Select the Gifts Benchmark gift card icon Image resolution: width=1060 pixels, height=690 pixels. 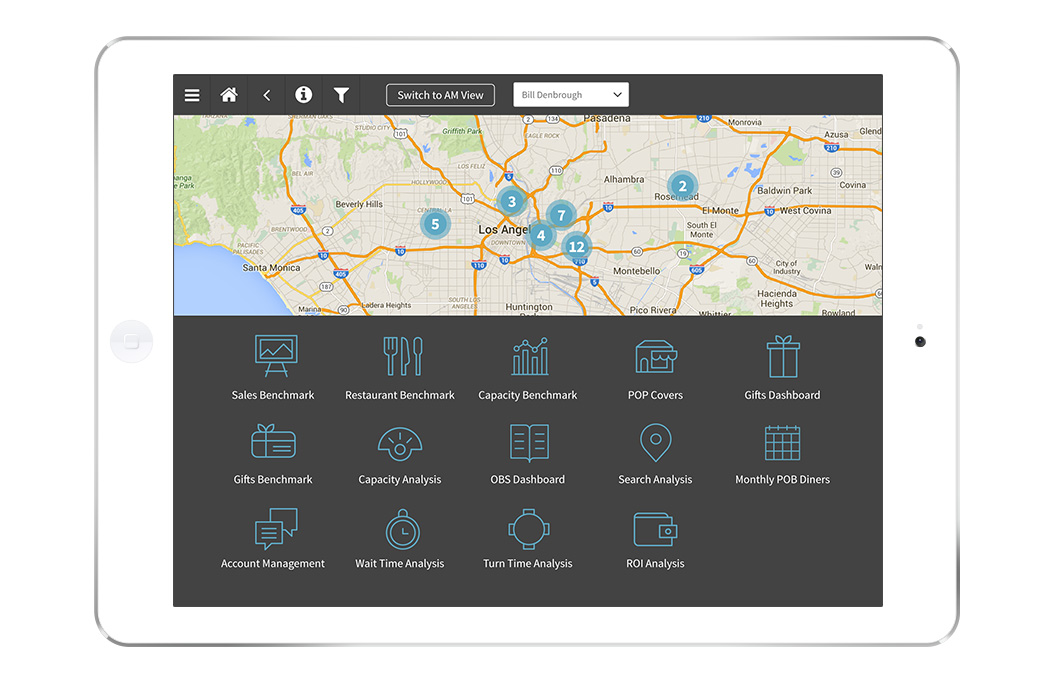point(273,442)
